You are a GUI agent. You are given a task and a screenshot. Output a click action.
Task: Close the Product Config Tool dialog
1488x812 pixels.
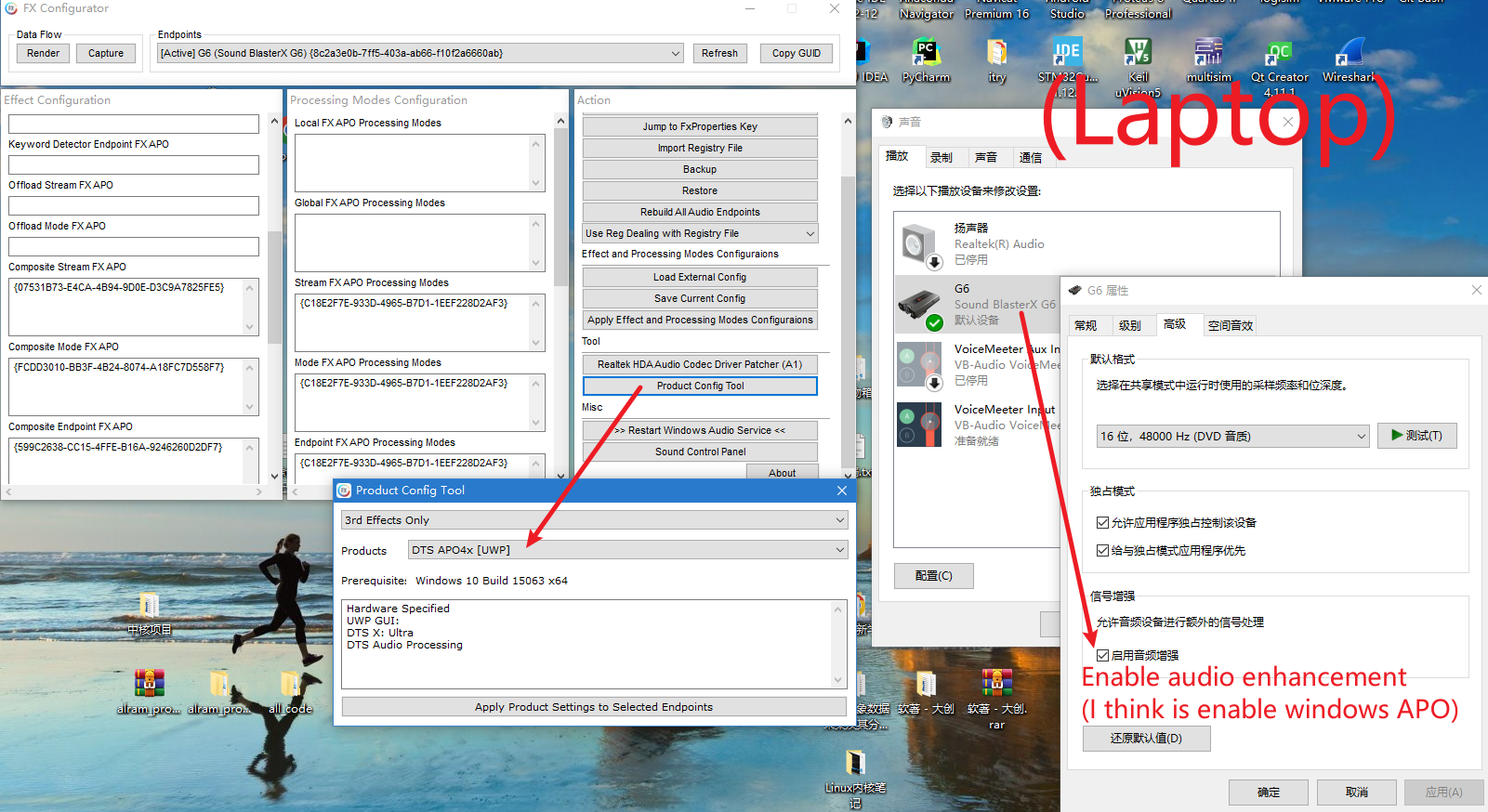point(841,491)
